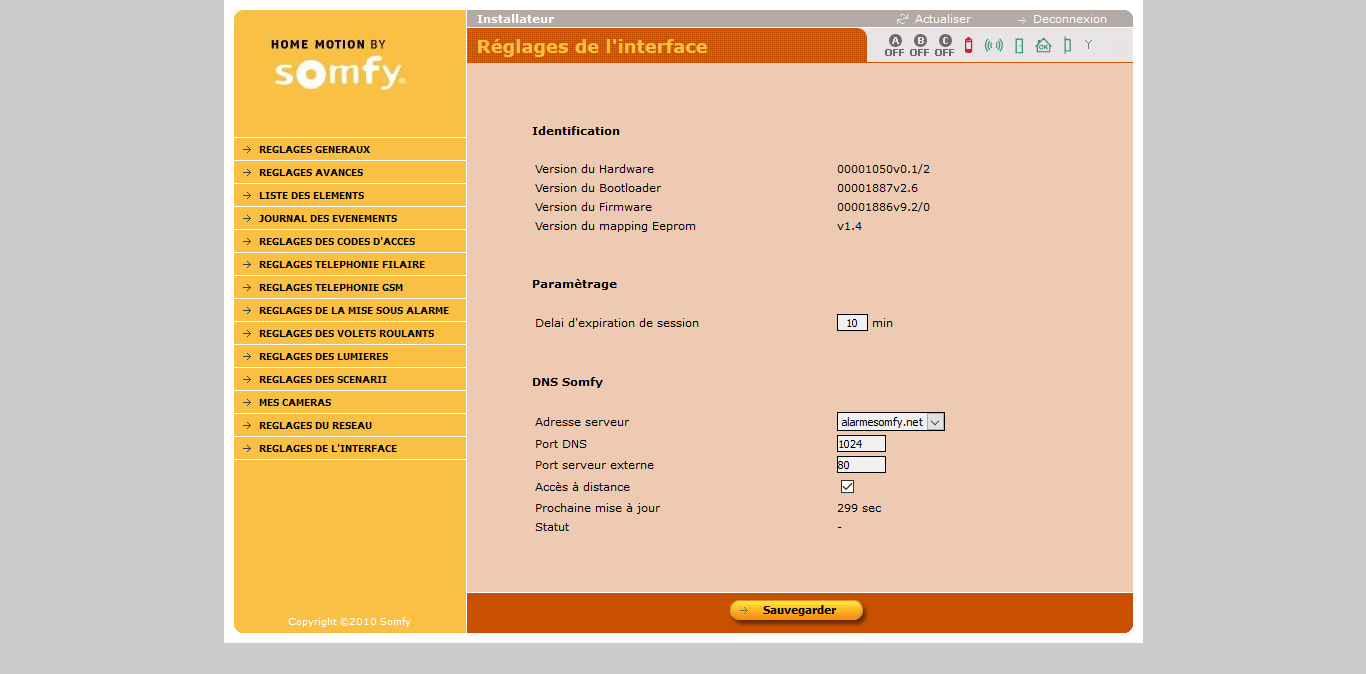Image resolution: width=1366 pixels, height=674 pixels.
Task: Click the red battery status icon
Action: (x=968, y=45)
